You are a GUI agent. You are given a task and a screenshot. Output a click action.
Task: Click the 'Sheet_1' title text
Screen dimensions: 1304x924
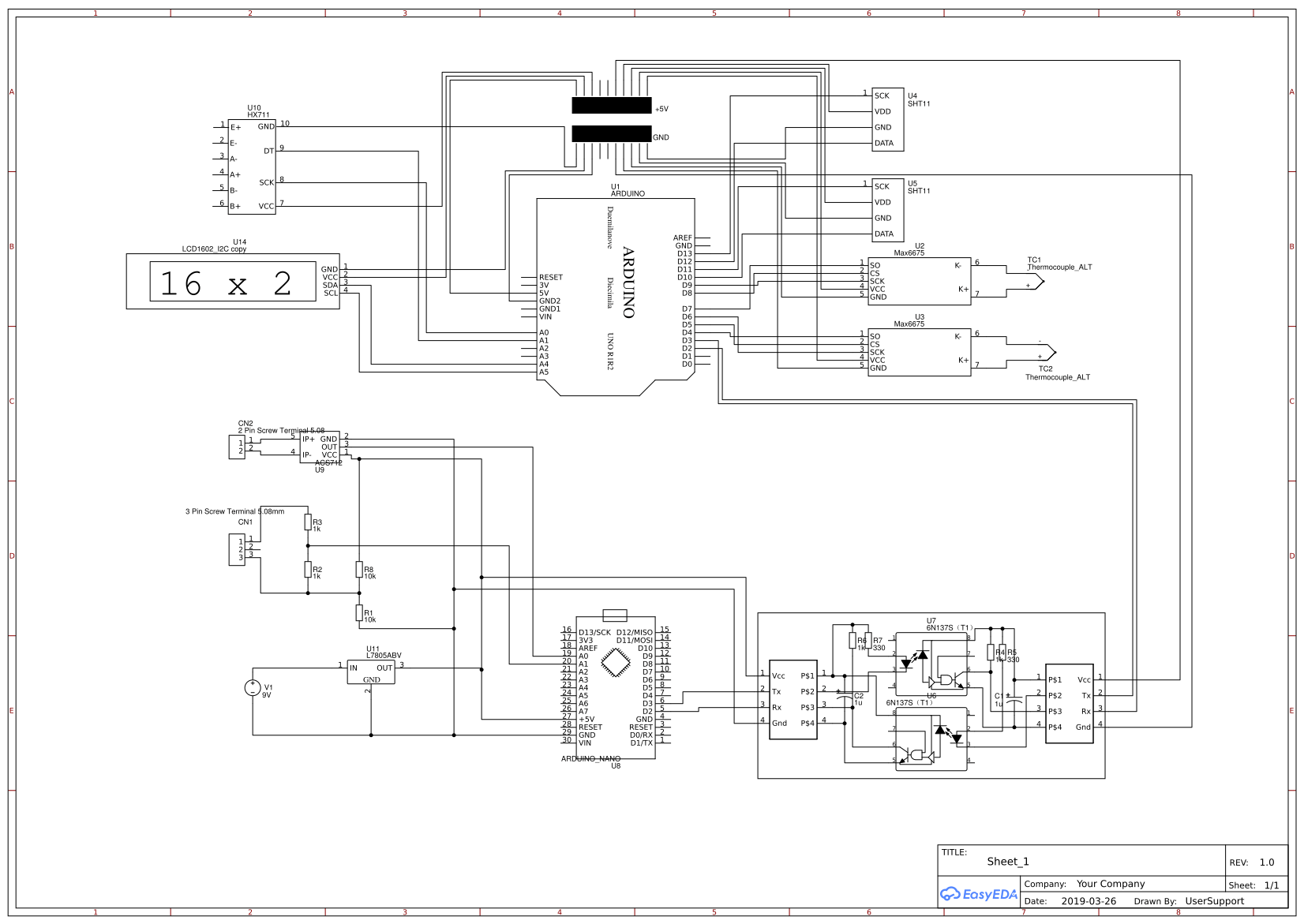(x=1008, y=862)
